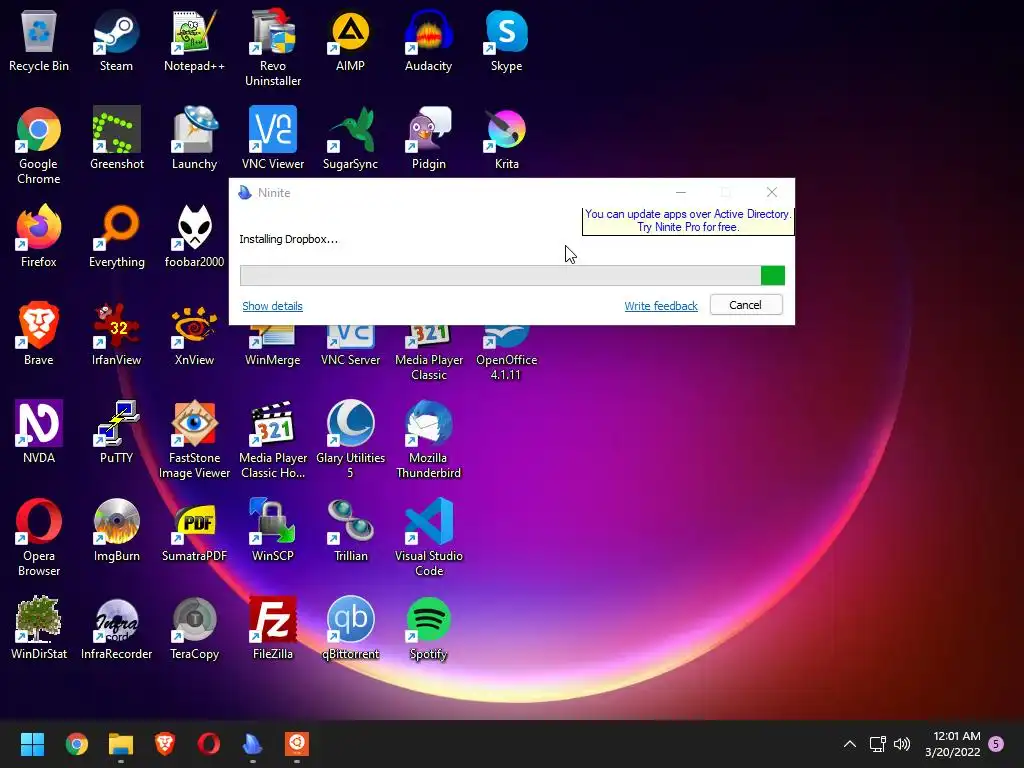Viewport: 1024px width, 768px height.
Task: Cancel the Ninite installation
Action: point(746,305)
